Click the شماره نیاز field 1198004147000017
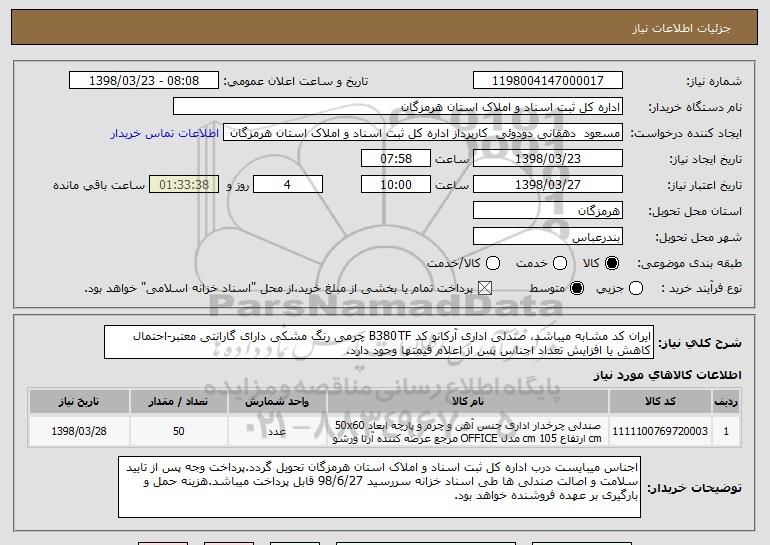 pyautogui.click(x=548, y=81)
